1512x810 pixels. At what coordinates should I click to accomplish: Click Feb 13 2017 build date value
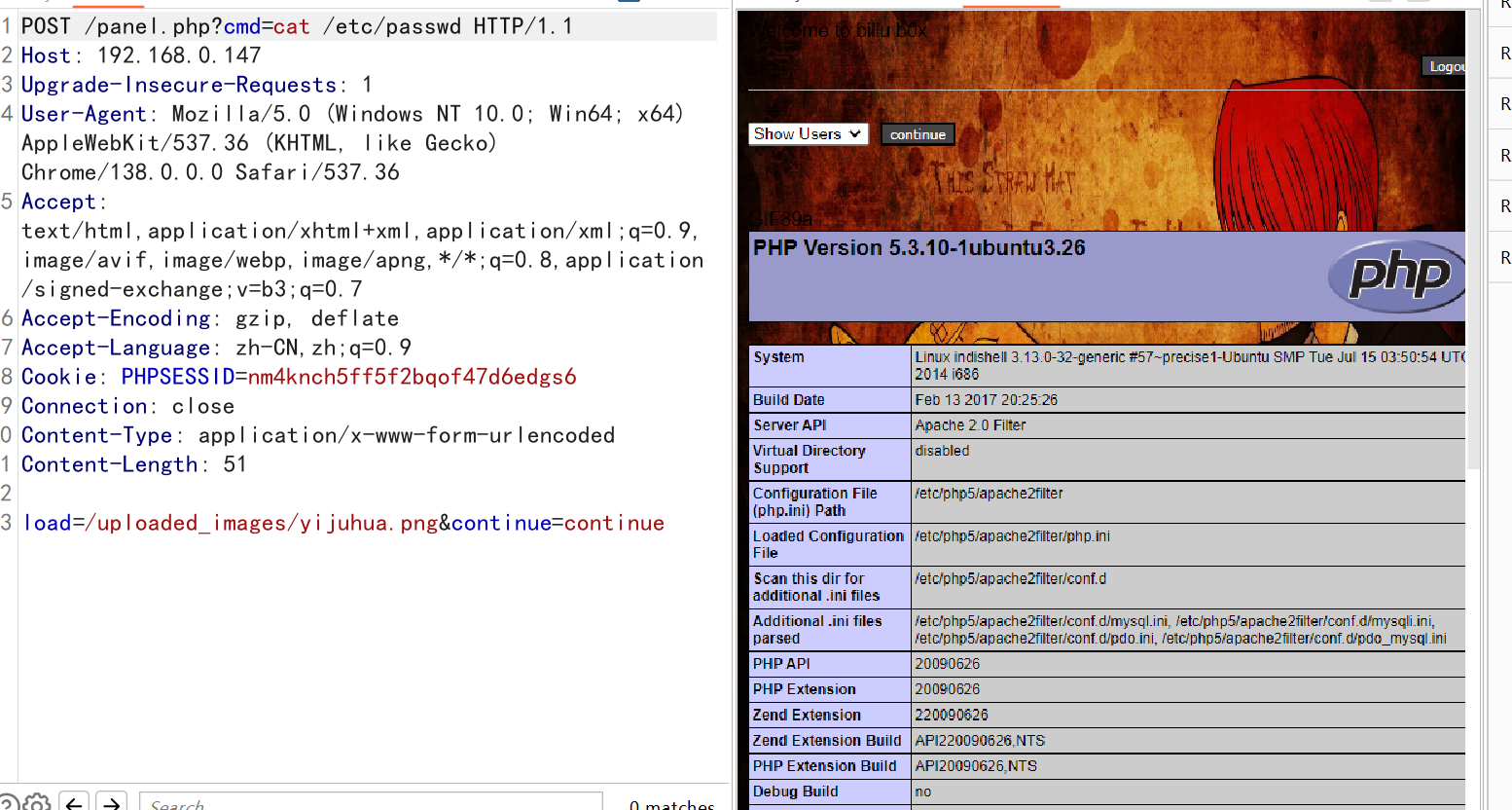[986, 400]
